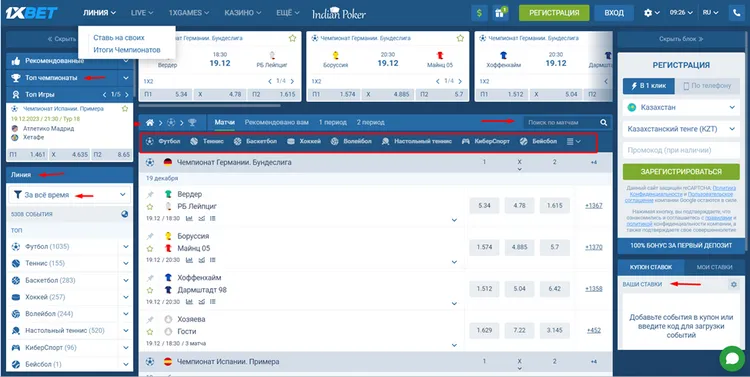Screen dimensions: 750x377
Task: Open the LIVE menu
Action: click(142, 13)
